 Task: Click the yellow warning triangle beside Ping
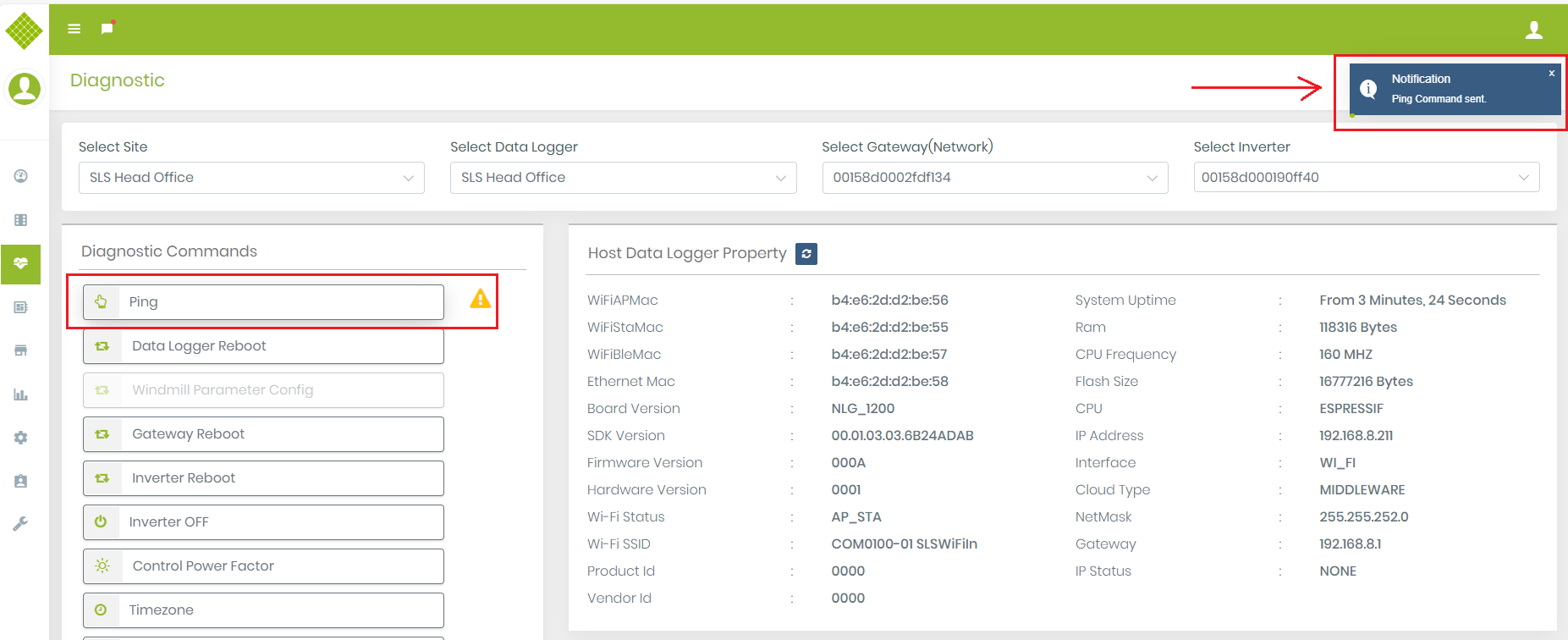tap(480, 299)
